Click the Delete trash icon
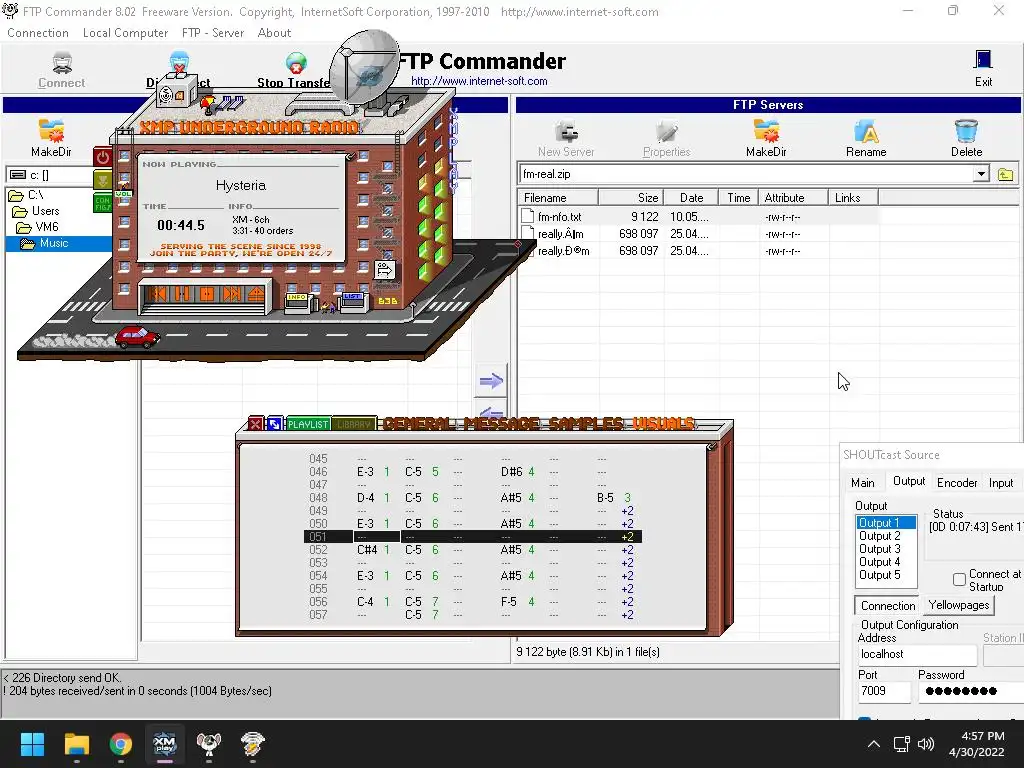Viewport: 1024px width, 768px height. click(966, 131)
